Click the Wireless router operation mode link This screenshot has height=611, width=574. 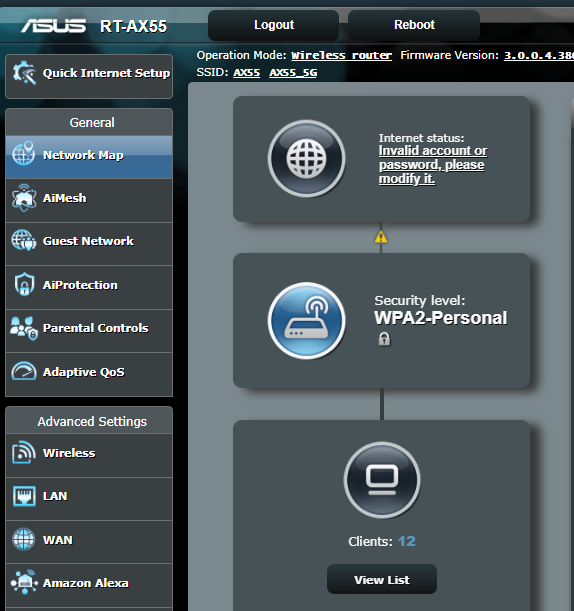point(341,55)
